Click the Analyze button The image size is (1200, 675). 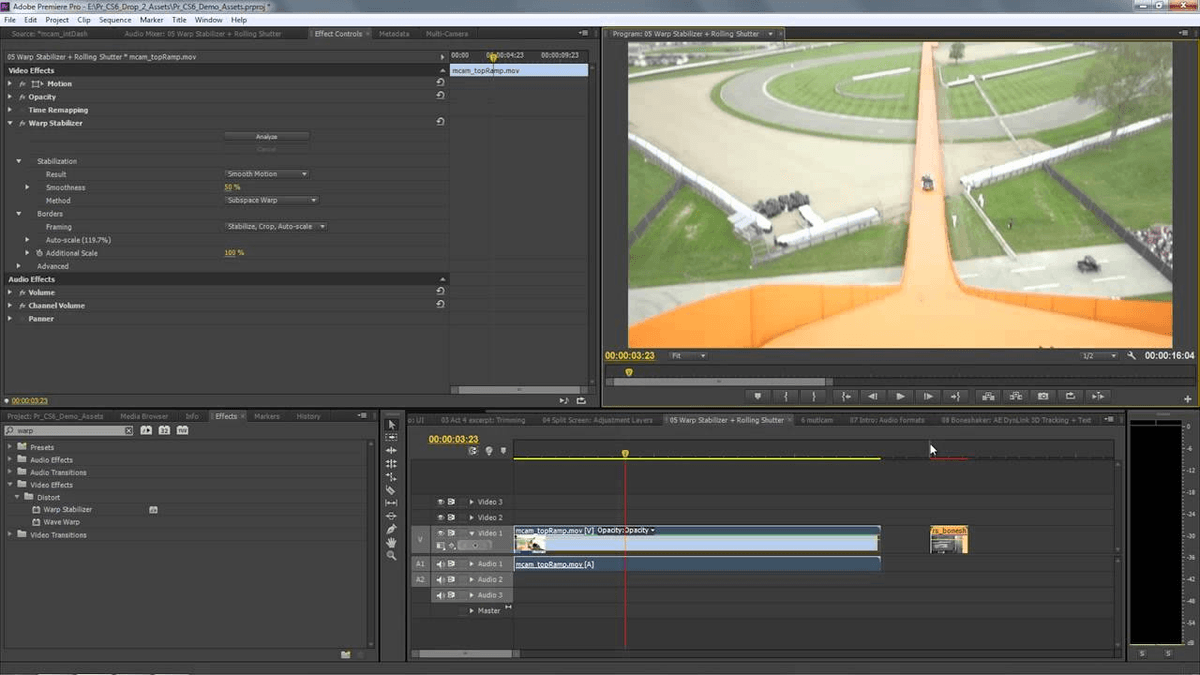coord(266,136)
